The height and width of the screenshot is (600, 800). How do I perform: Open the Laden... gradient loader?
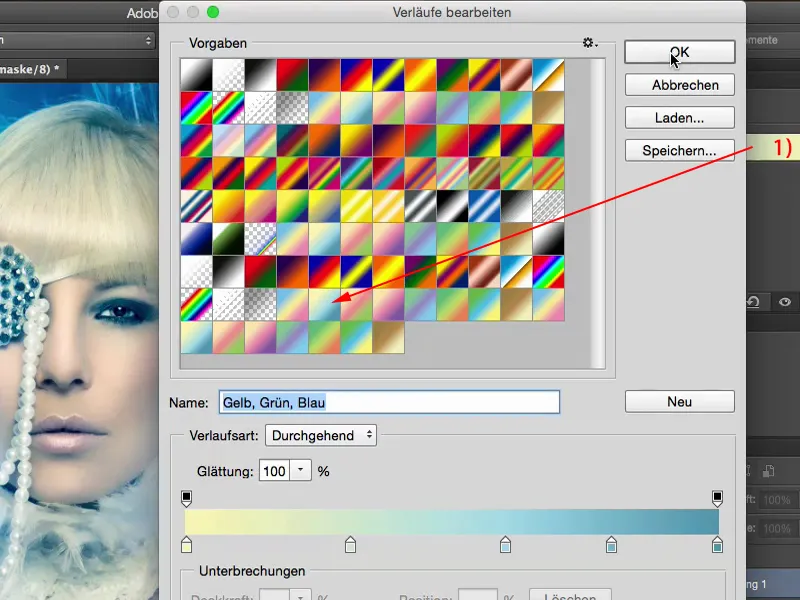pos(680,118)
